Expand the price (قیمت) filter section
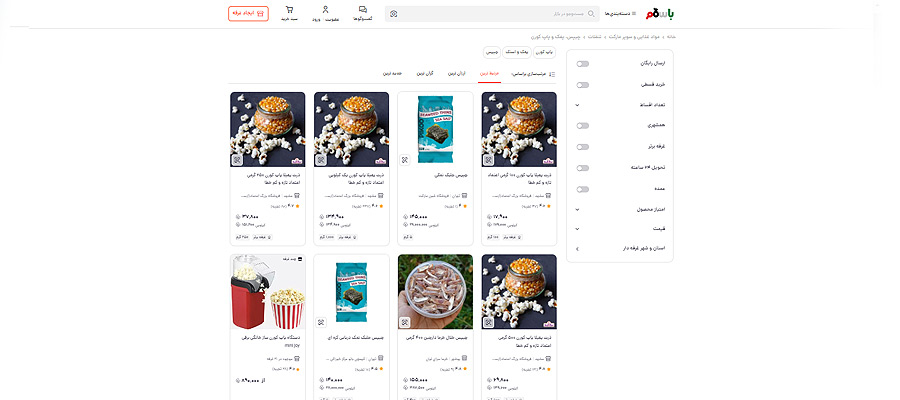This screenshot has height=400, width=900. 577,228
